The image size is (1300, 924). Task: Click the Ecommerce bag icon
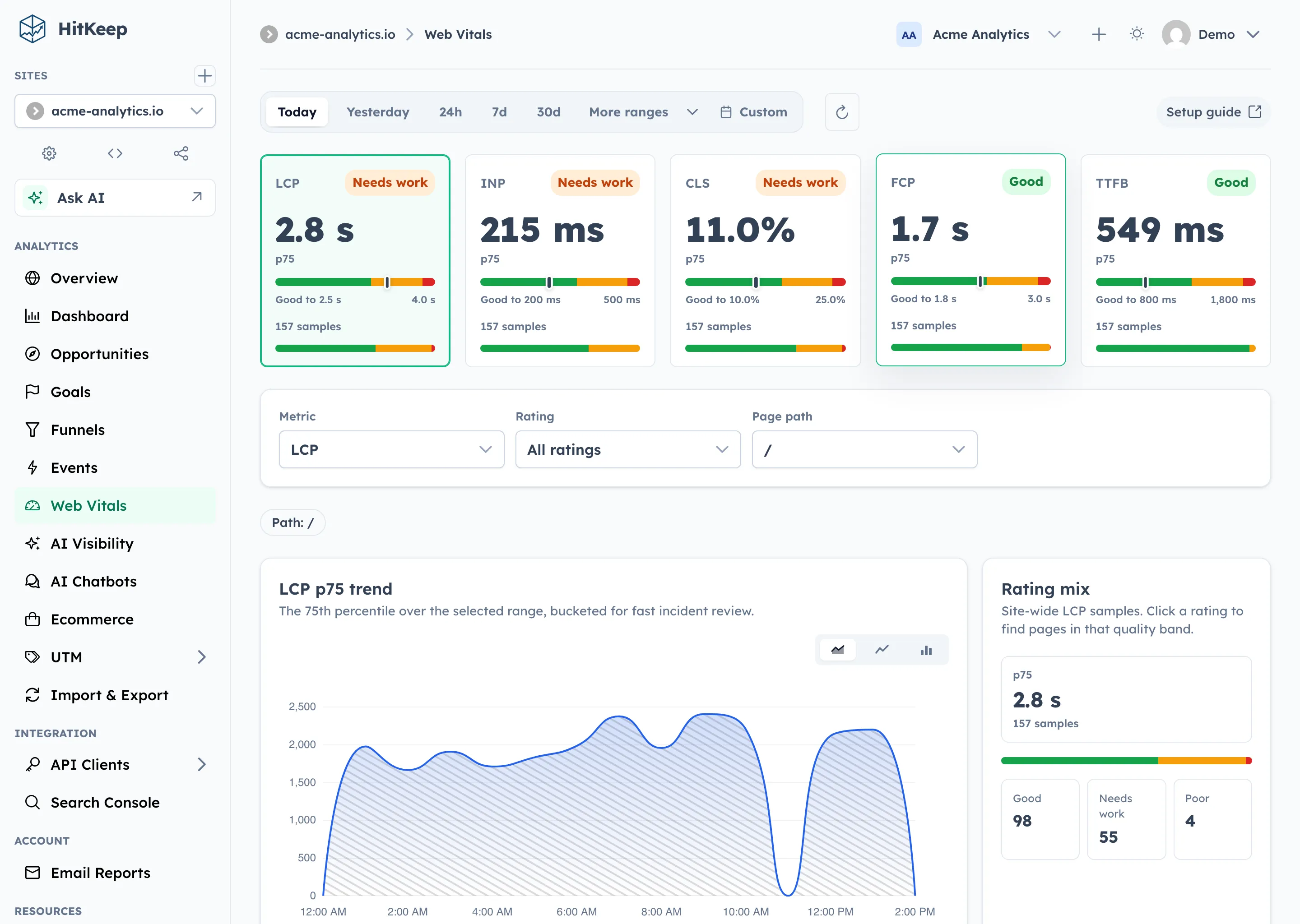tap(32, 619)
